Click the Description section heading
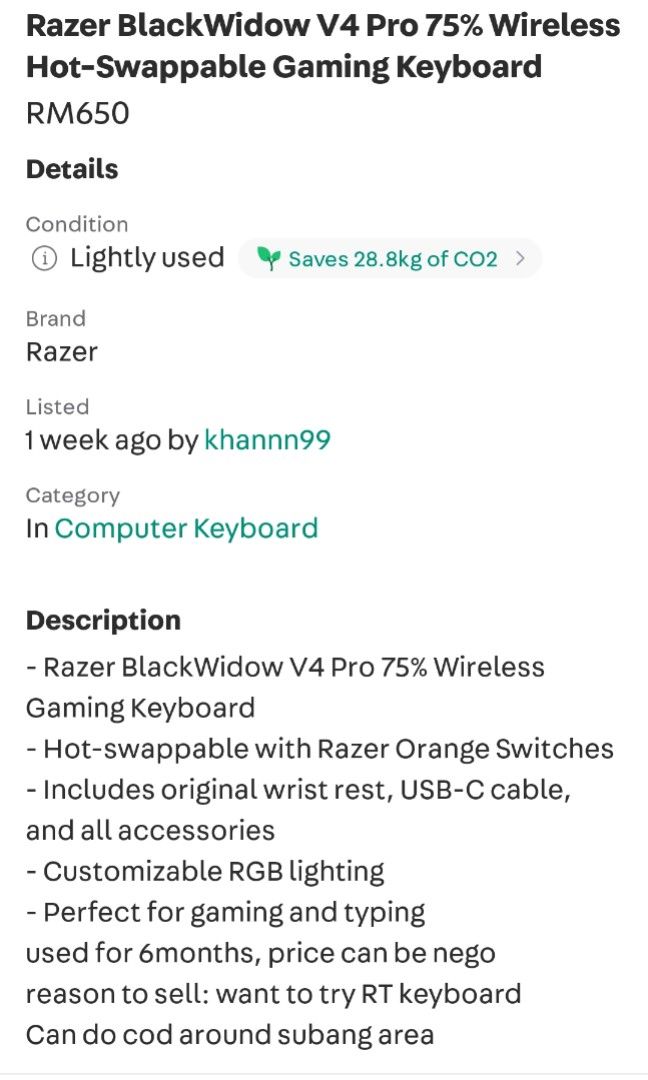The width and height of the screenshot is (648, 1080). click(x=103, y=621)
